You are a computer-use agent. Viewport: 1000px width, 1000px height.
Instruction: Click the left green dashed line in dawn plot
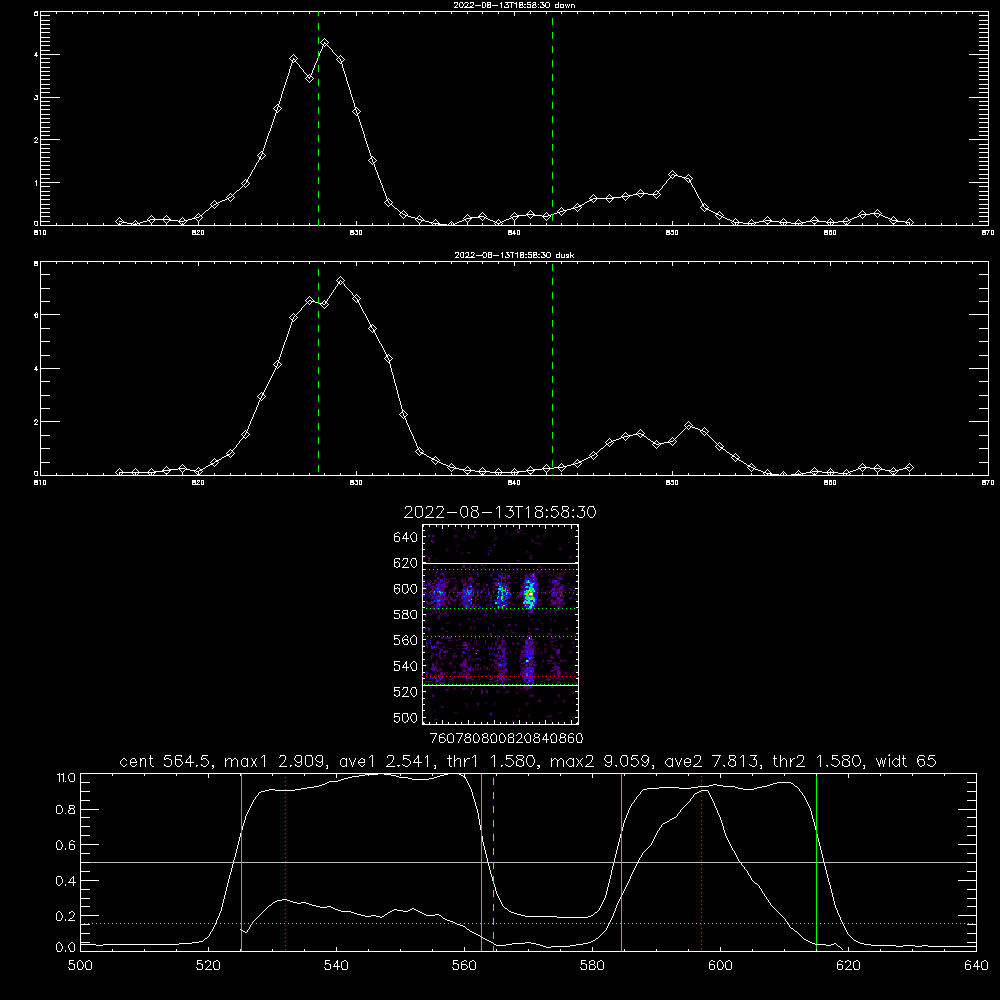pyautogui.click(x=318, y=121)
